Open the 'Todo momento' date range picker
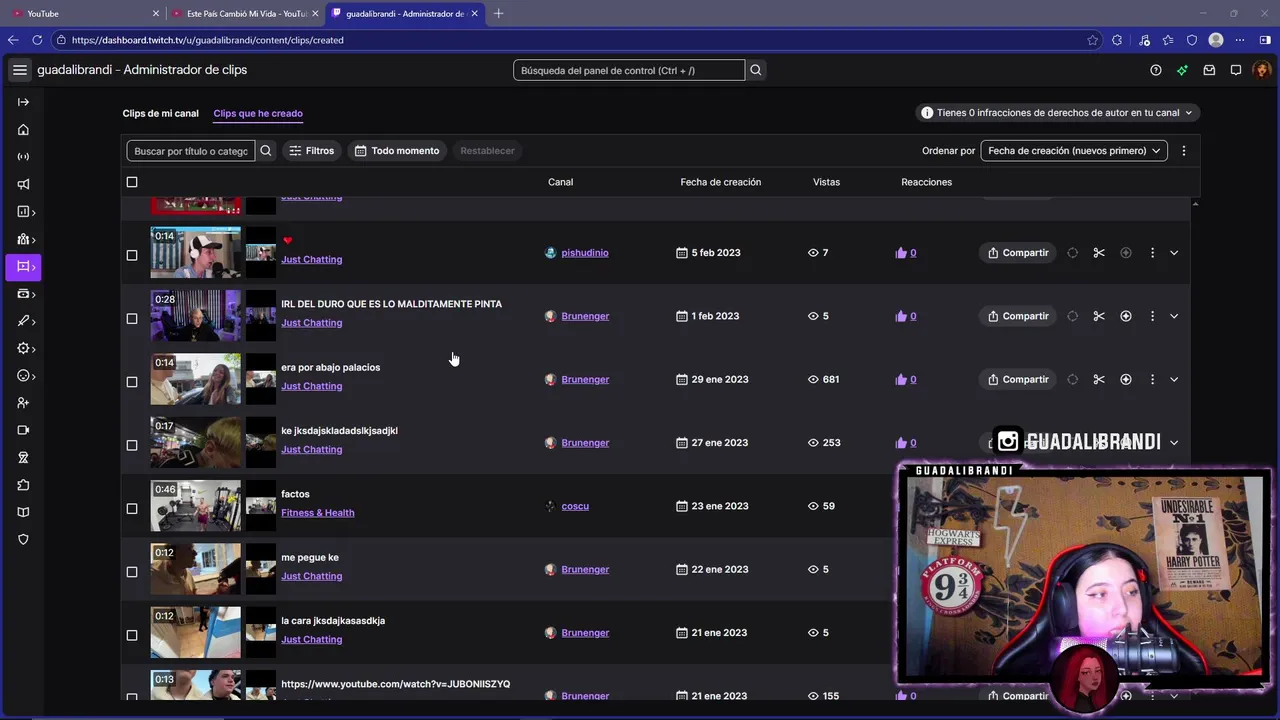 [397, 151]
